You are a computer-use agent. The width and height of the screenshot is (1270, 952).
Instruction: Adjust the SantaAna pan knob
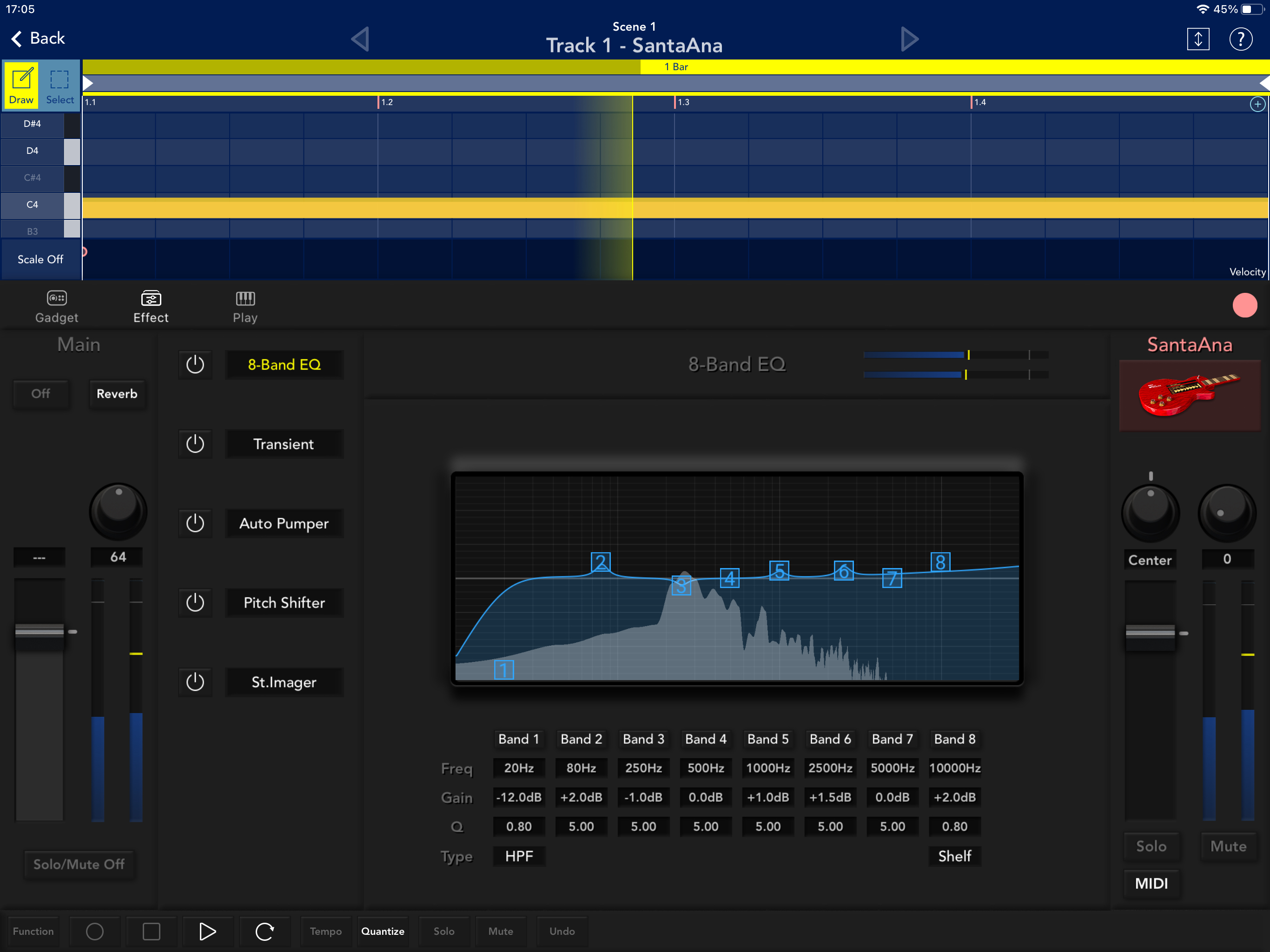(1150, 512)
